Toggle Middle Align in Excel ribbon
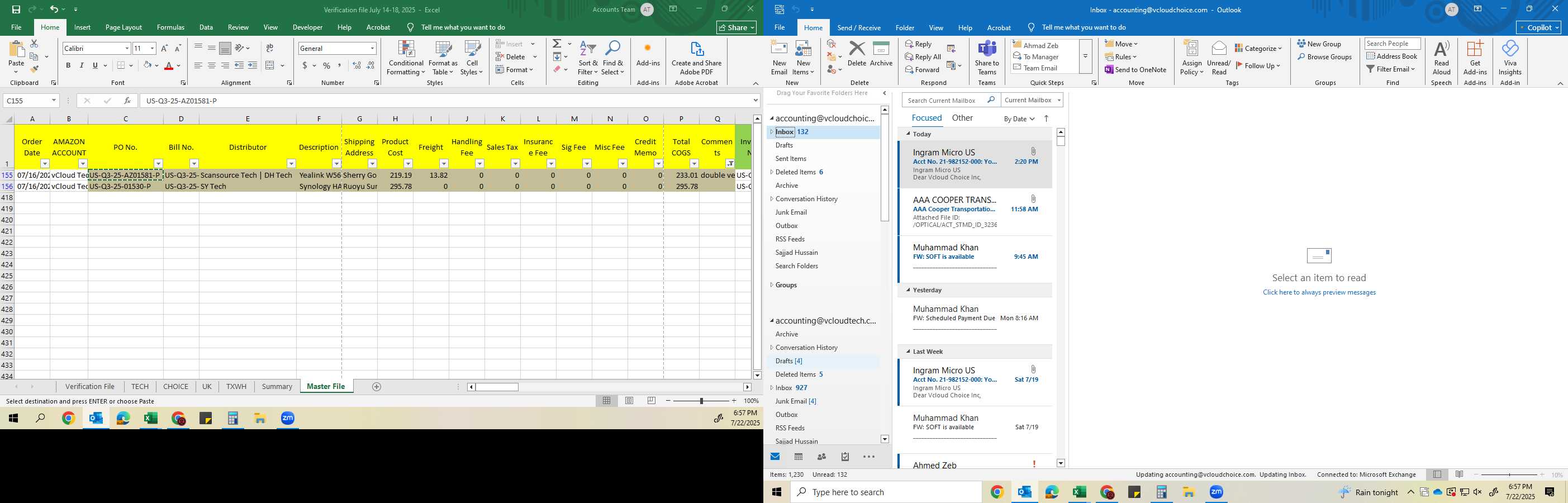Image resolution: width=1568 pixels, height=503 pixels. [211, 48]
